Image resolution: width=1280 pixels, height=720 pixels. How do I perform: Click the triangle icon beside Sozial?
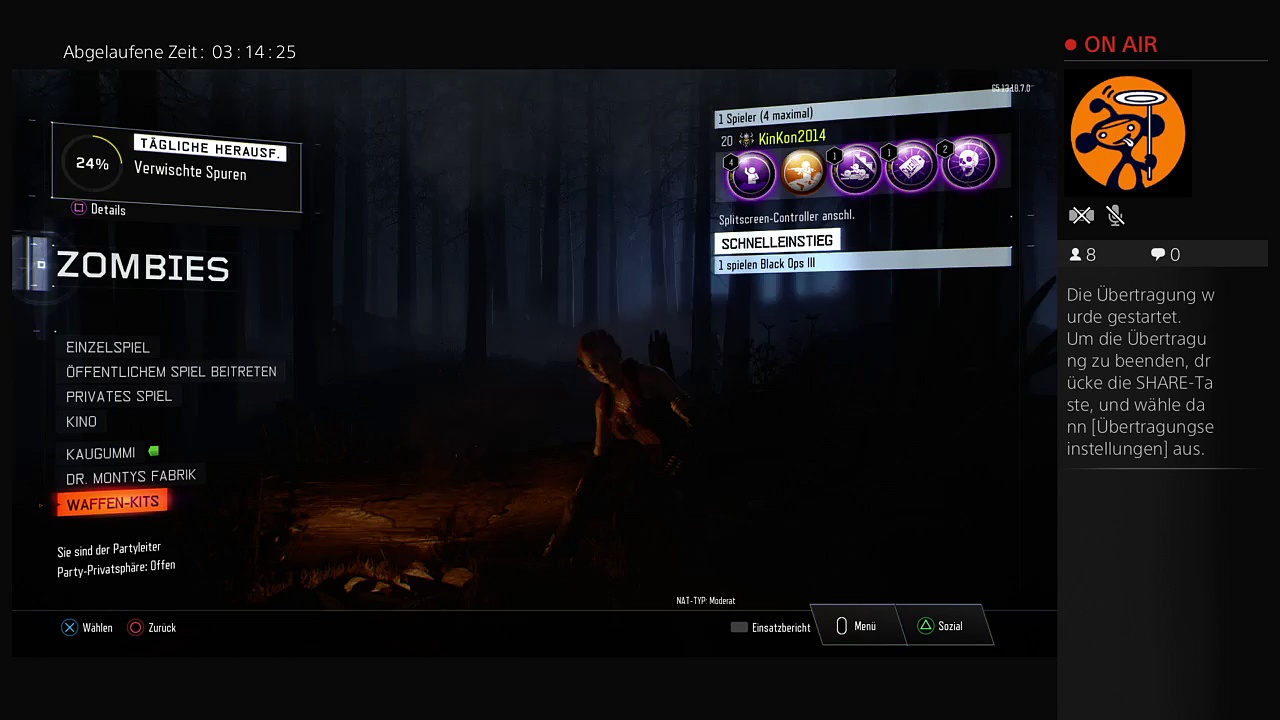tap(925, 626)
